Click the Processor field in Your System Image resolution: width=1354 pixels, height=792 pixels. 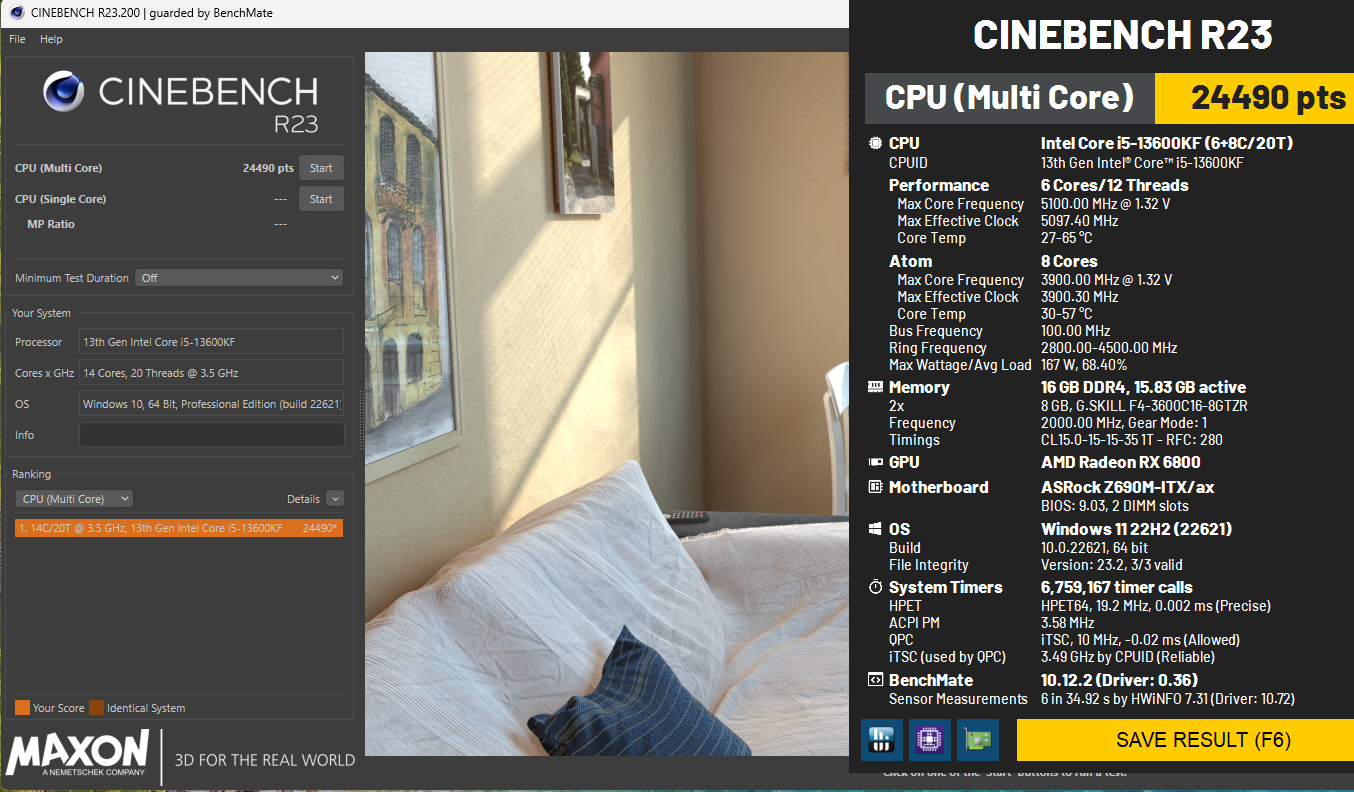pyautogui.click(x=211, y=342)
